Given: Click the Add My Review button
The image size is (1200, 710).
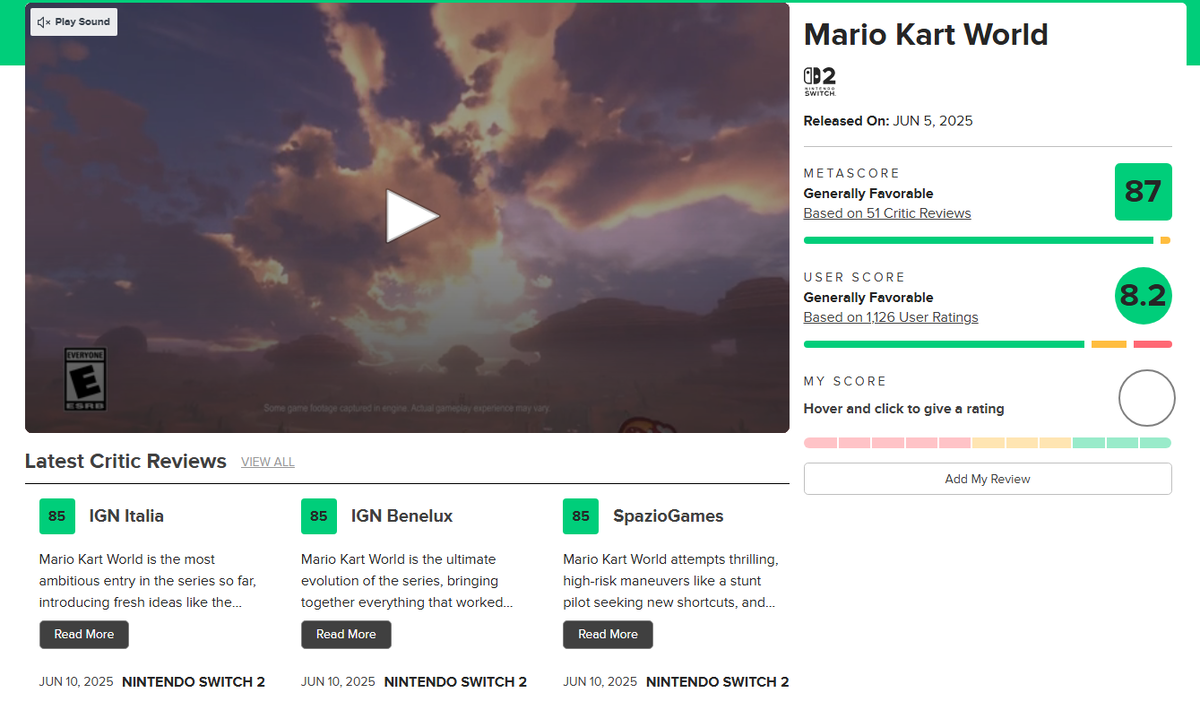Looking at the screenshot, I should pyautogui.click(x=987, y=478).
